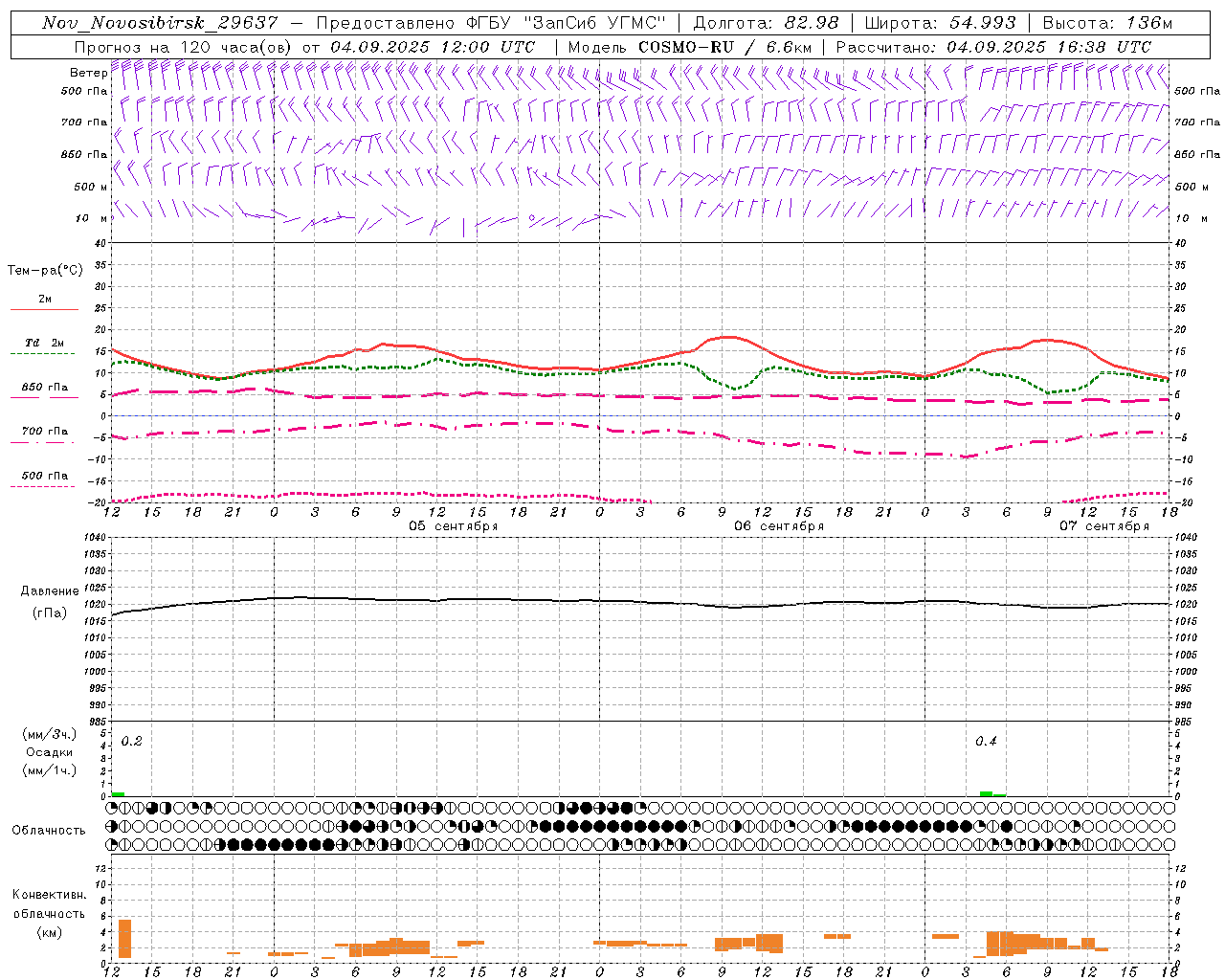1225x980 pixels.
Task: Click the 'Тем-ра(°C)' temperature label
Action: 45,270
